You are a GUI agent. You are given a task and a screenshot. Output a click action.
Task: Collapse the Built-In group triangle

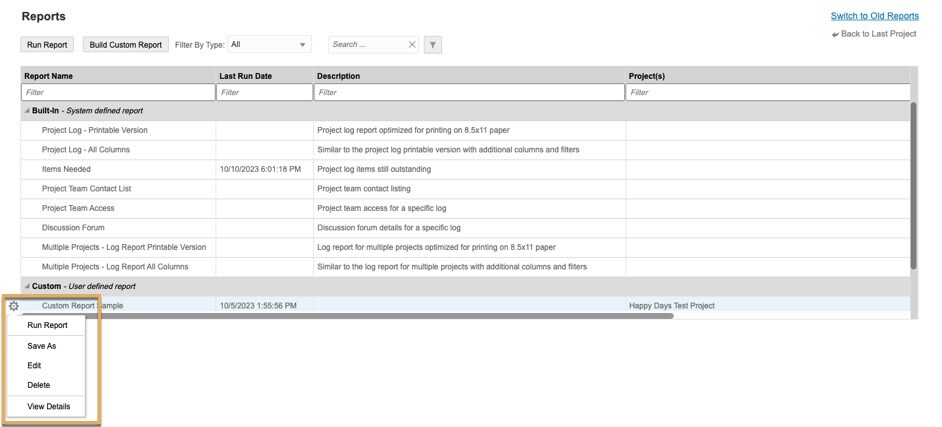[27, 111]
